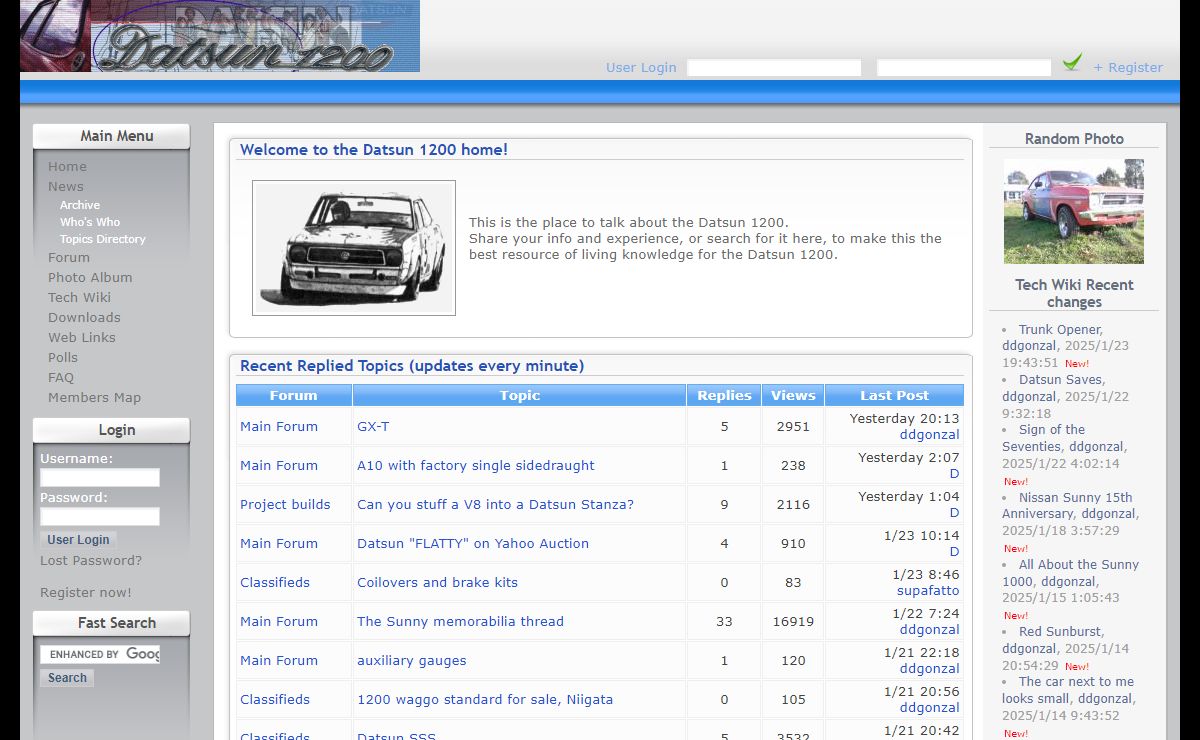This screenshot has height=740, width=1200.
Task: Open News in Main Menu
Action: point(66,187)
